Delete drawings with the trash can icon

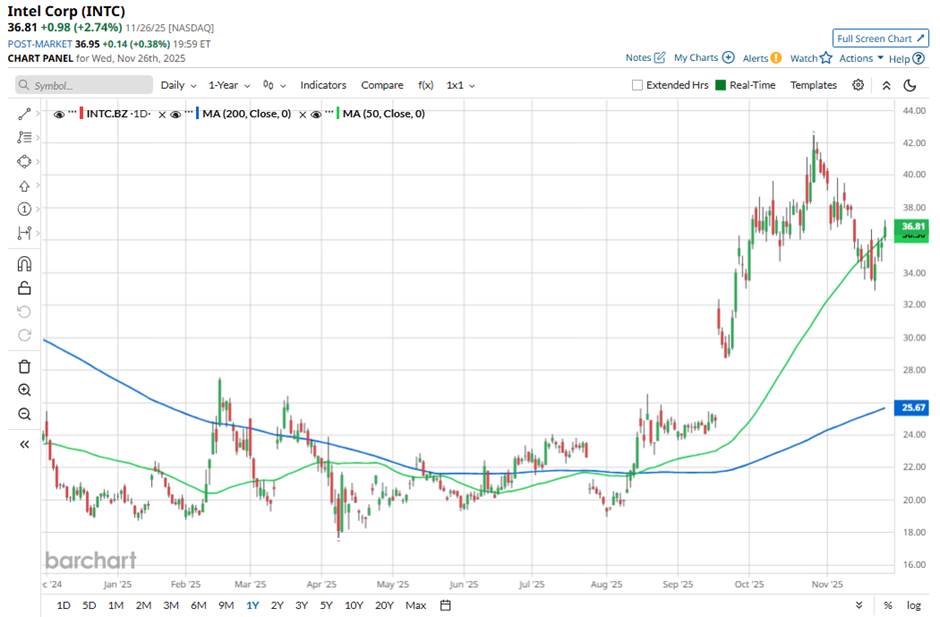pyautogui.click(x=24, y=366)
